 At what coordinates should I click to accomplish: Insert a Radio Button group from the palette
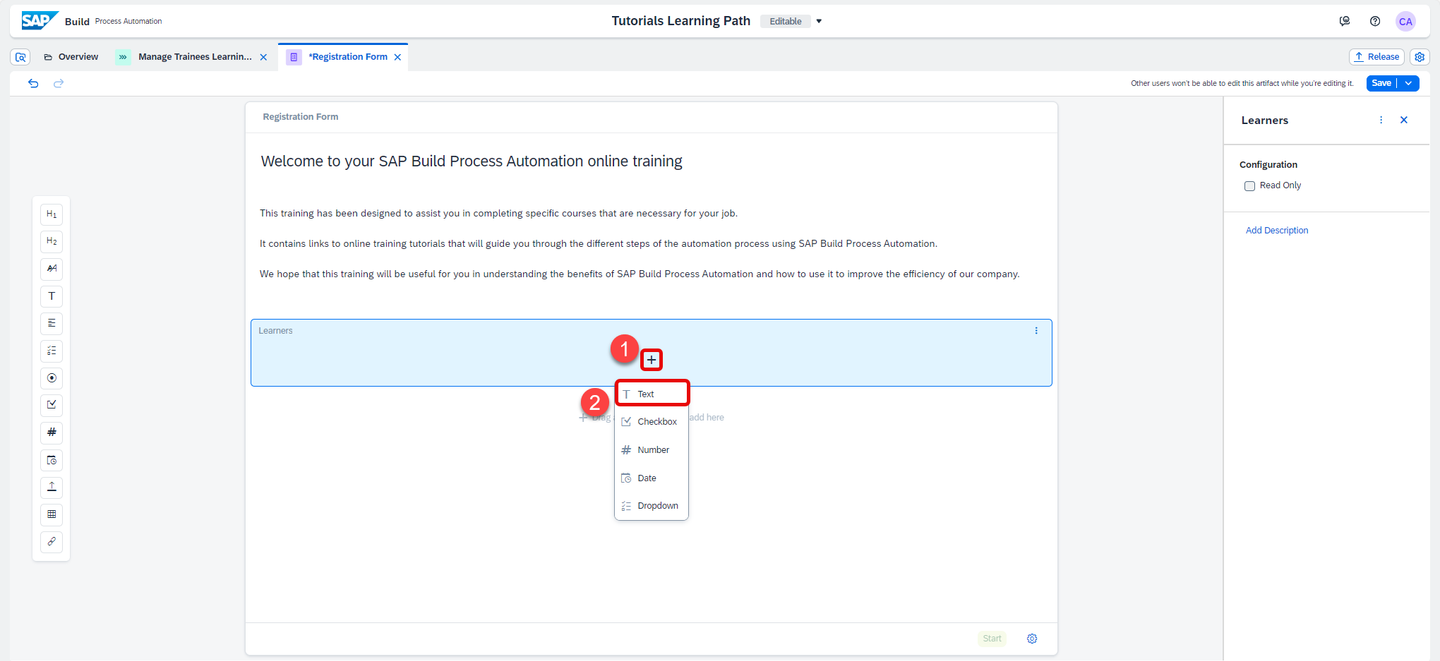tap(51, 378)
